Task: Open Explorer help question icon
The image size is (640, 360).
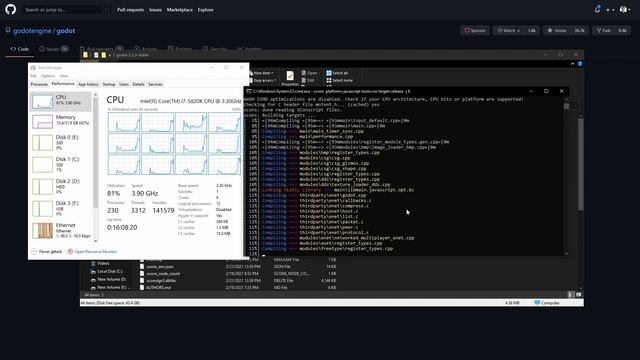Action: coord(580,64)
